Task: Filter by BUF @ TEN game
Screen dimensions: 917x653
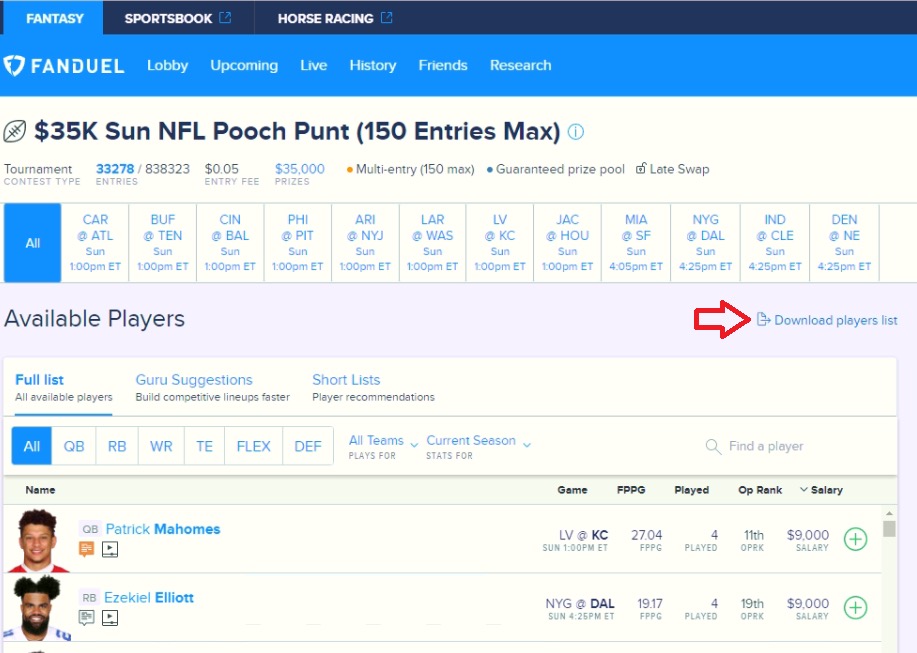Action: click(163, 243)
